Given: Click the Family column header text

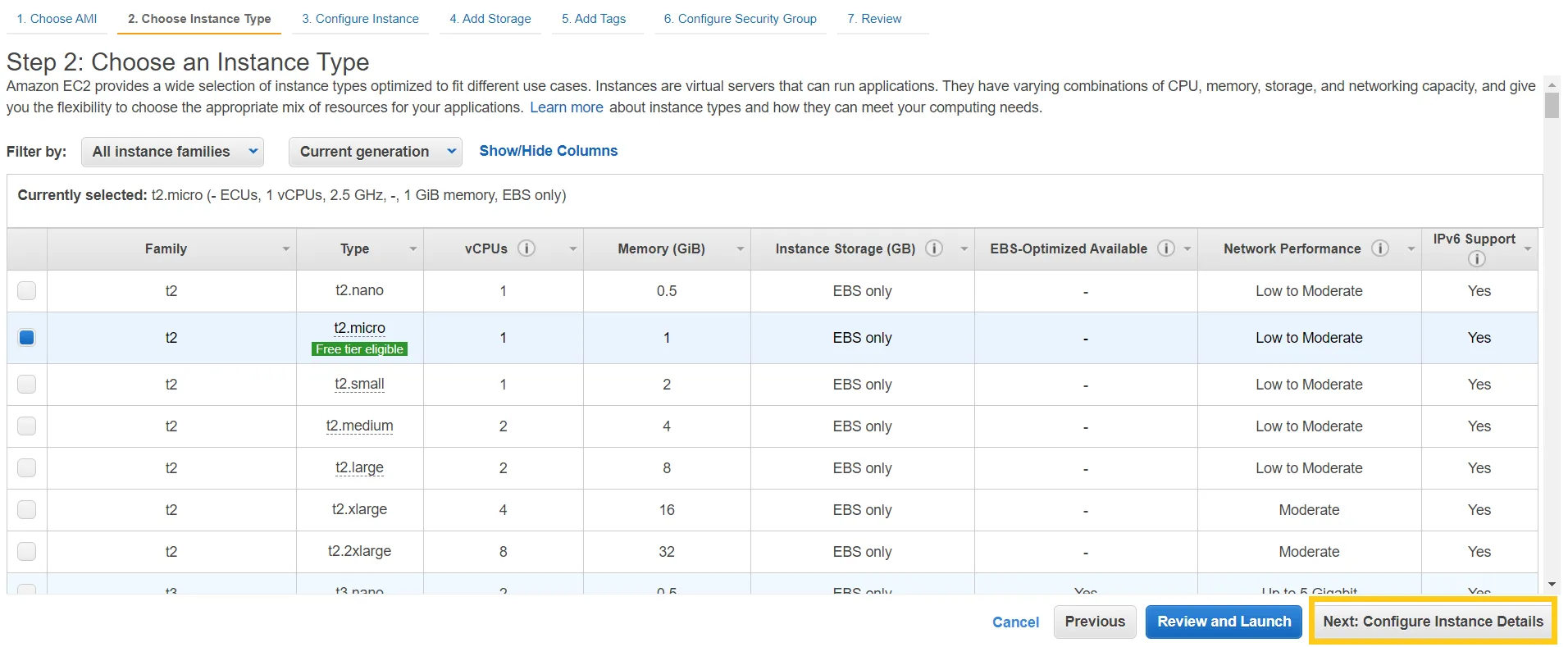Looking at the screenshot, I should (166, 248).
